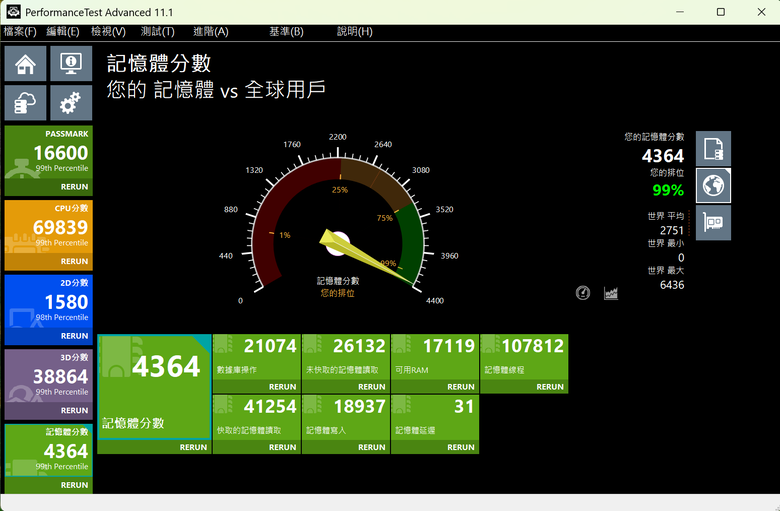Screen dimensions: 780x511
Task: Rerun the large 記憶體分數 tile
Action: coord(193,447)
